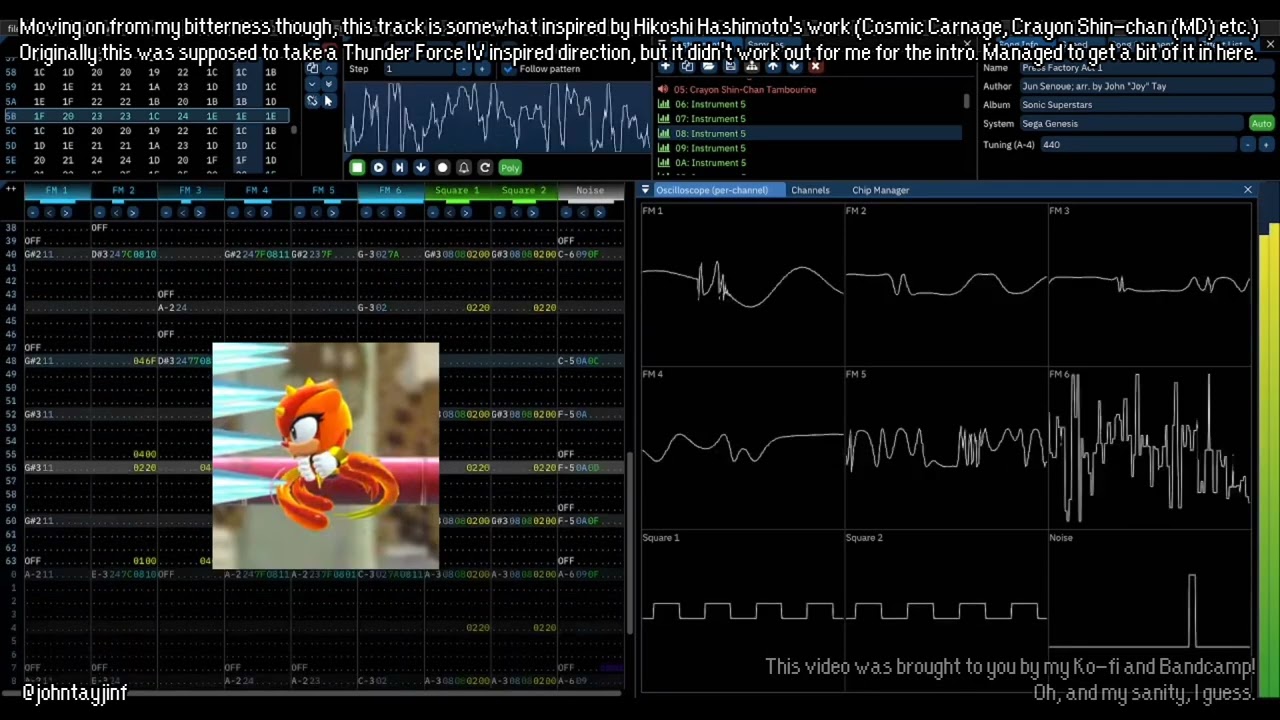
Task: Mute the Square 1 channel header
Action: 457,190
